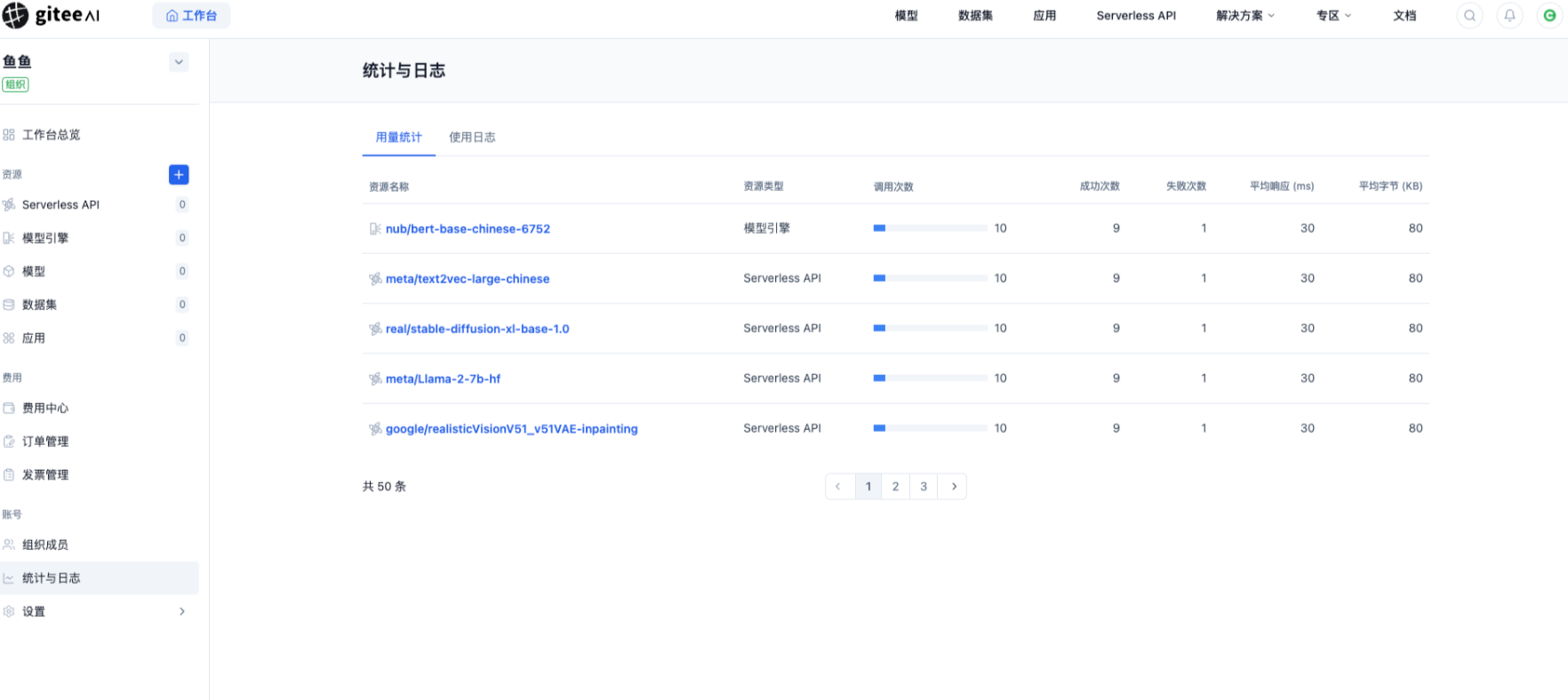Go to page 2

click(895, 486)
